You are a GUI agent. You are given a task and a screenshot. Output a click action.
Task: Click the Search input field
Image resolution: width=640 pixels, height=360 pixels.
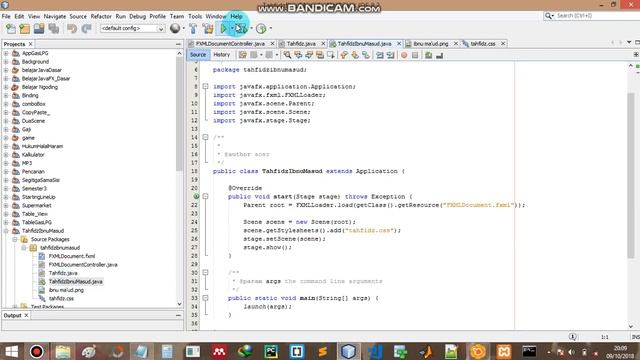click(596, 16)
